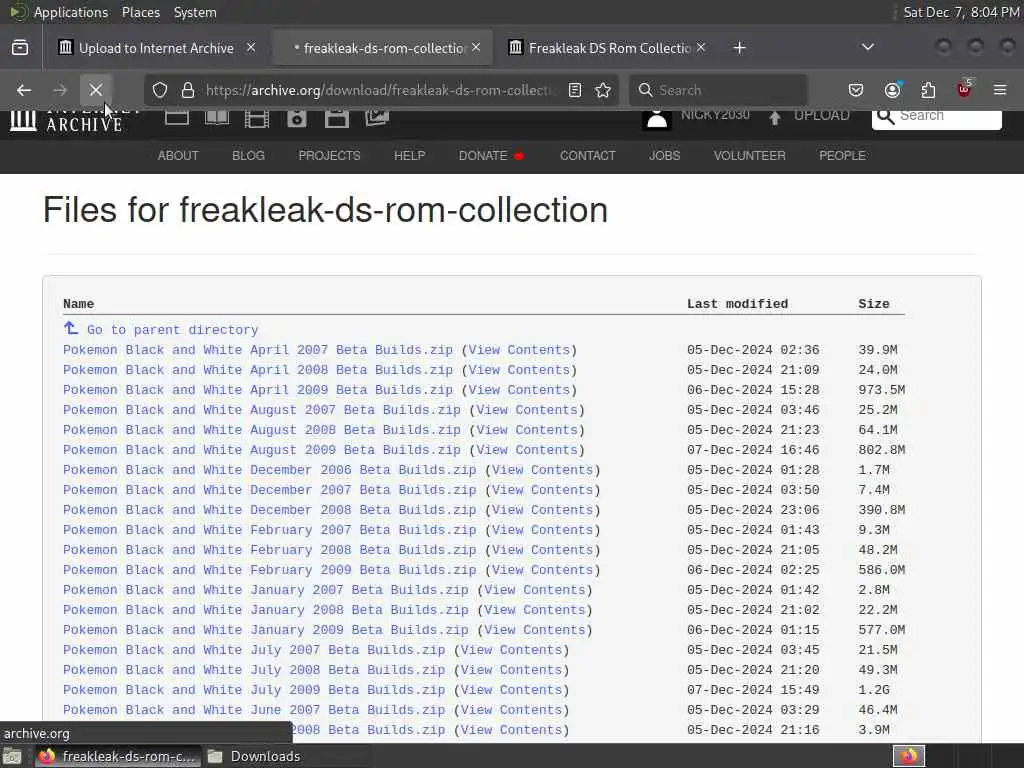Open the NICKY2030 user avatar
The image size is (1024, 768).
(x=656, y=119)
